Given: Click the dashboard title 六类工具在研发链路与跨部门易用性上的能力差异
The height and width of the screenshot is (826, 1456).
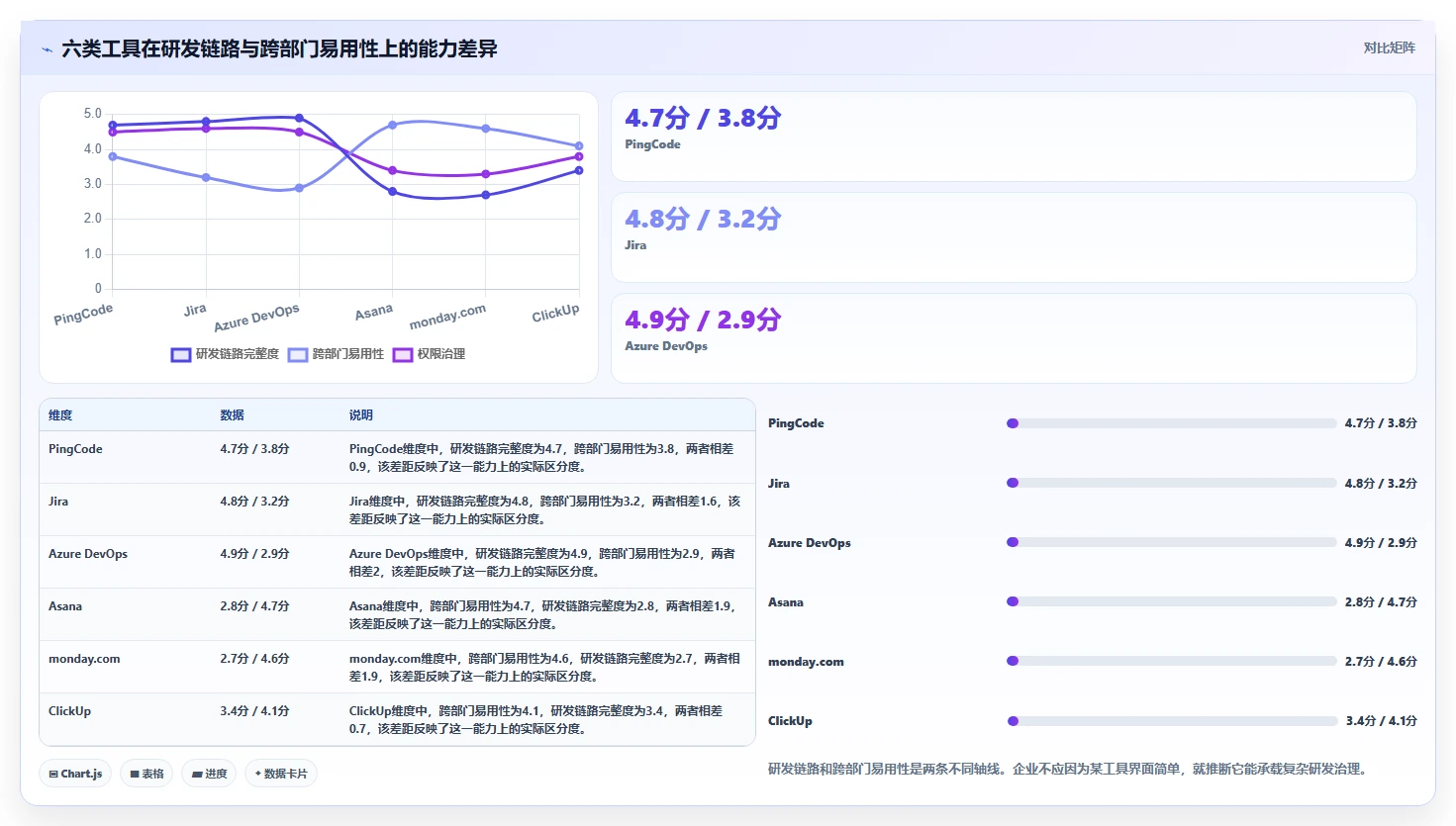Looking at the screenshot, I should pos(279,49).
